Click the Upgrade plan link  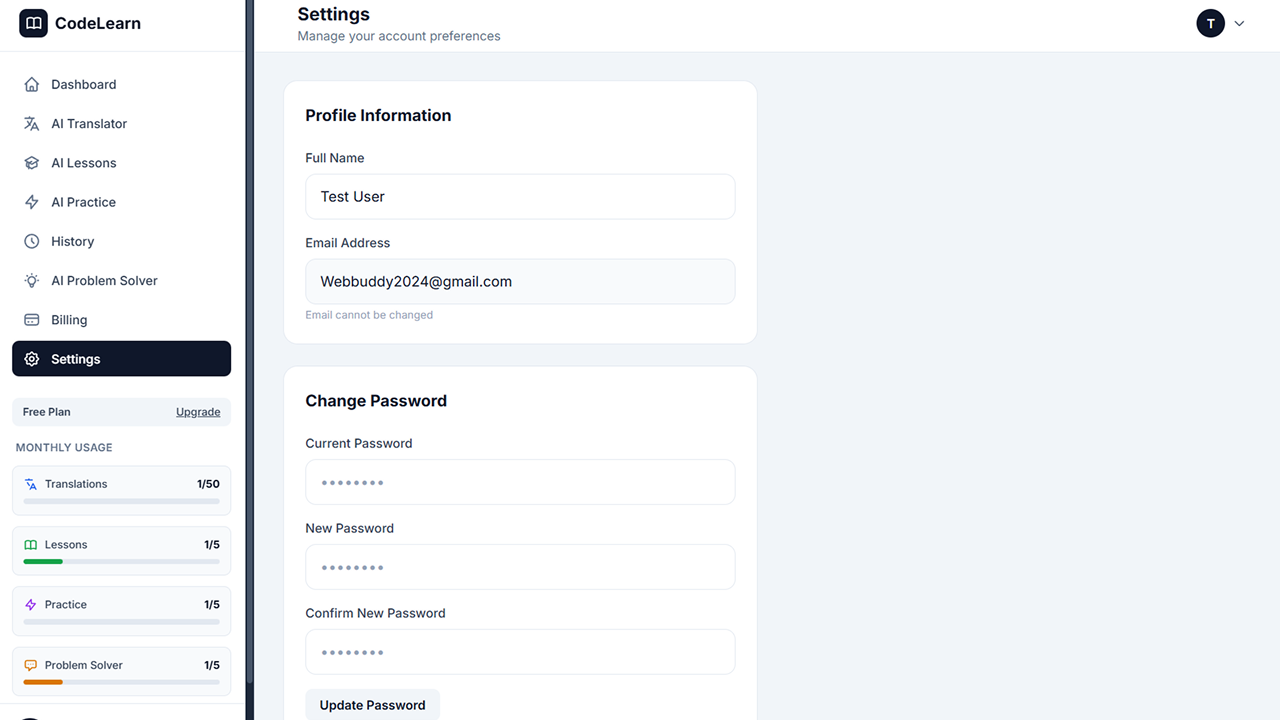click(198, 412)
